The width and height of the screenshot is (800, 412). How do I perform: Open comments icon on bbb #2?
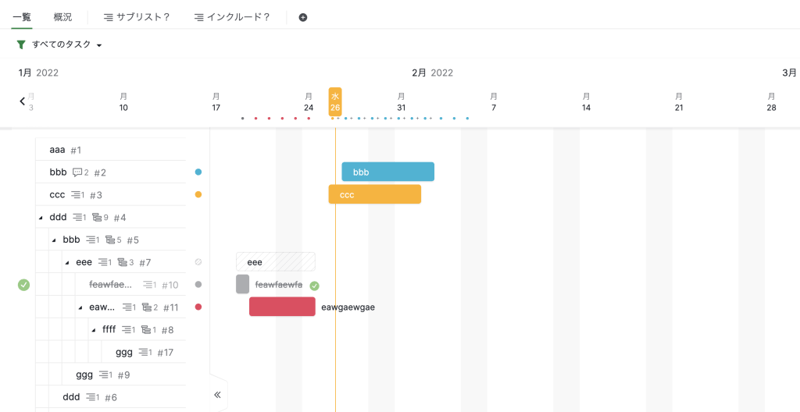point(78,172)
